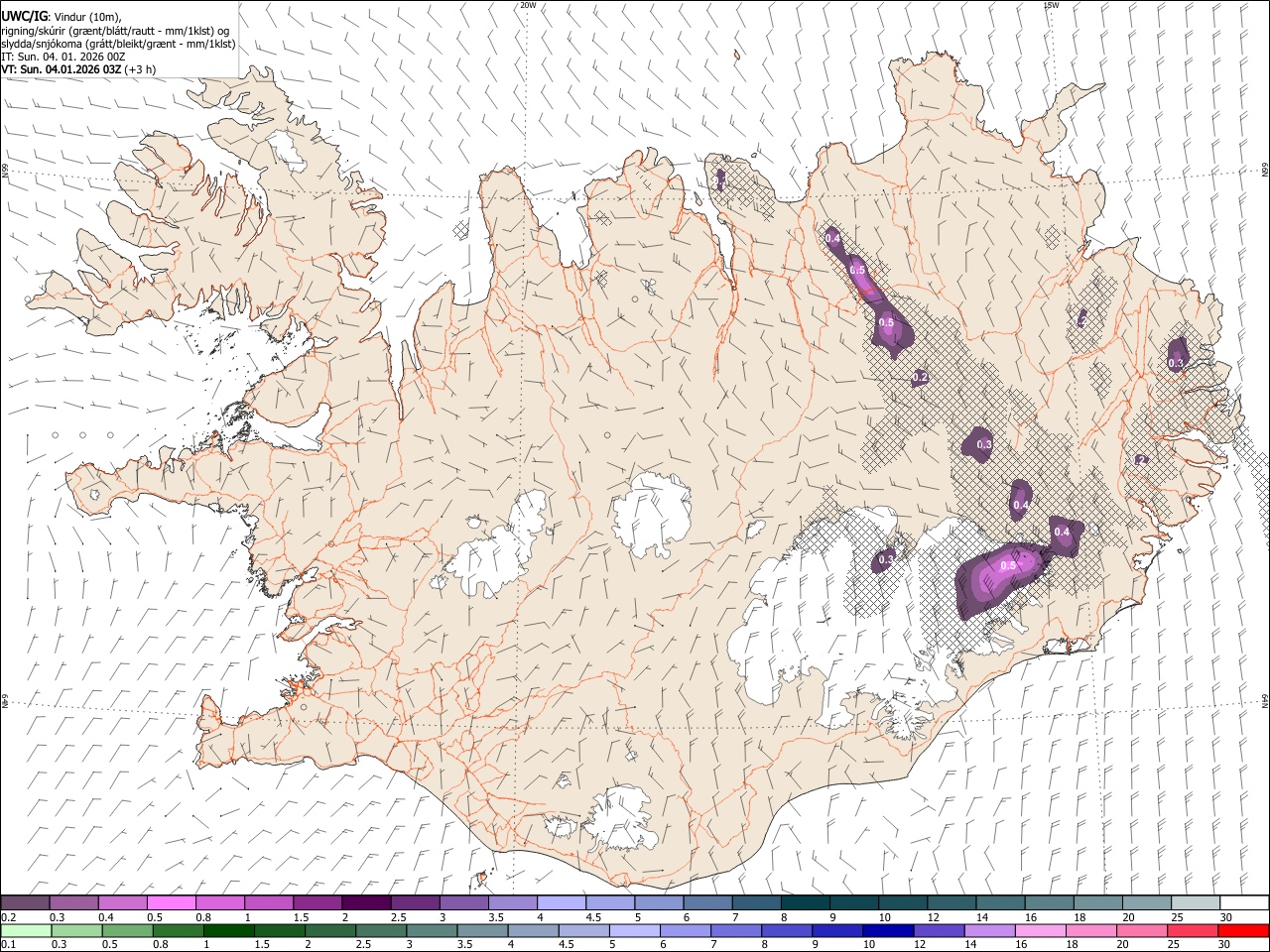Click the 'slydda/snjókoma (grátt/bleikt/grænt' description line
This screenshot has height=952, width=1270.
(119, 44)
